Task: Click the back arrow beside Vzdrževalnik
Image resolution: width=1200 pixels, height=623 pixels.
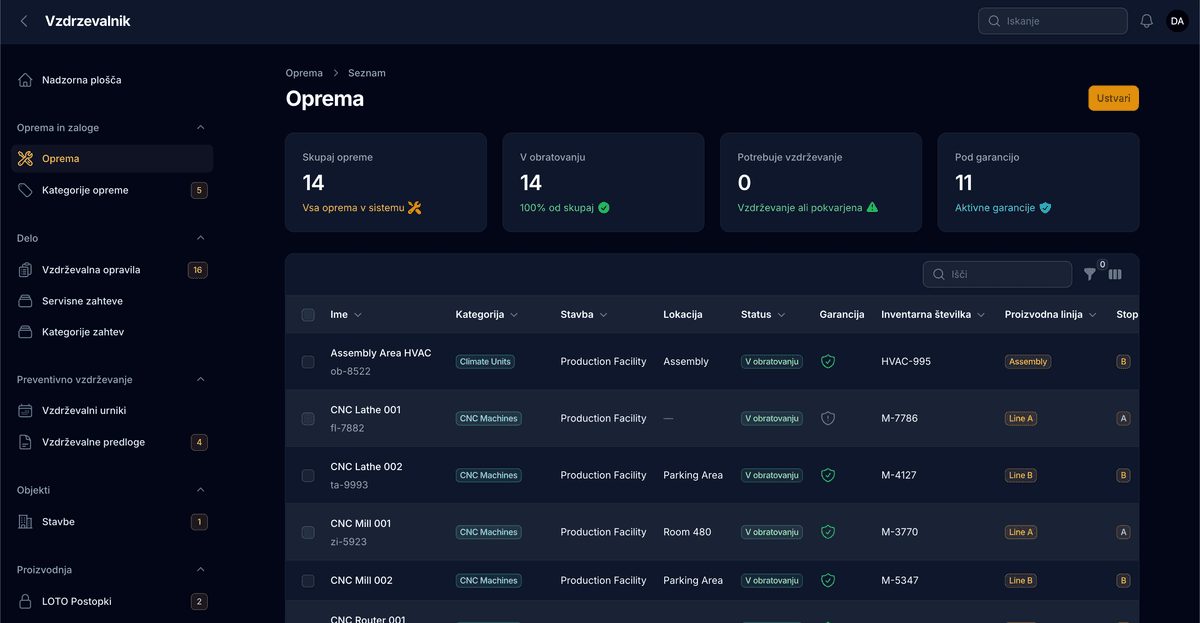Action: point(24,21)
